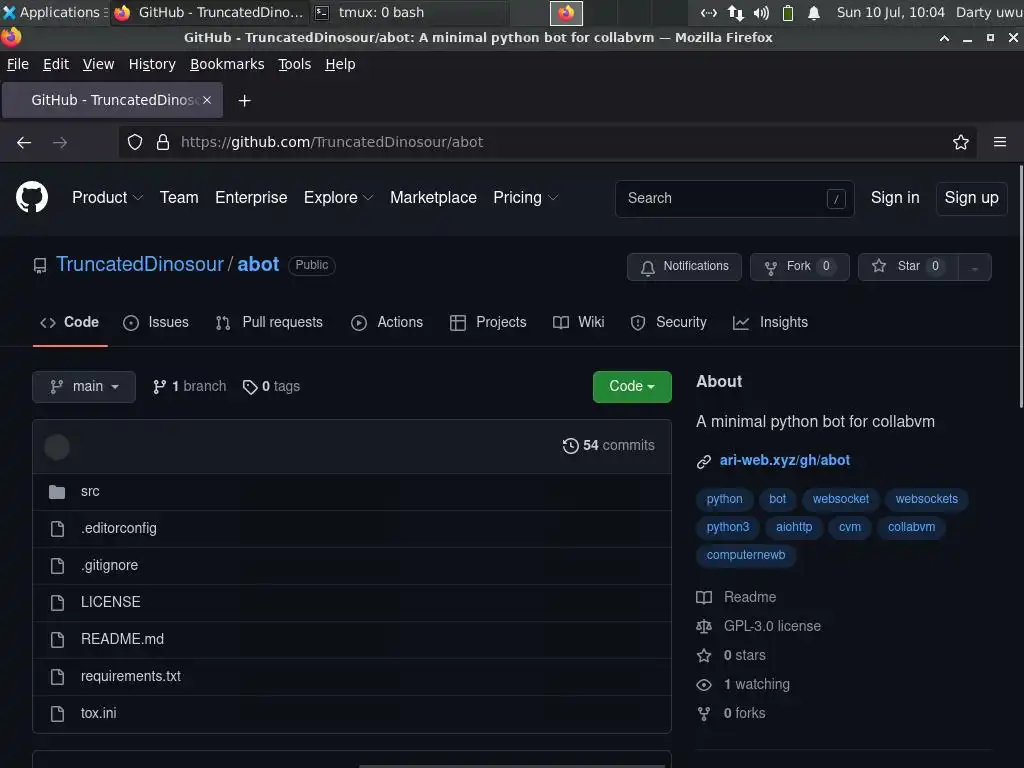
Task: Open the Tools menu
Action: [294, 64]
